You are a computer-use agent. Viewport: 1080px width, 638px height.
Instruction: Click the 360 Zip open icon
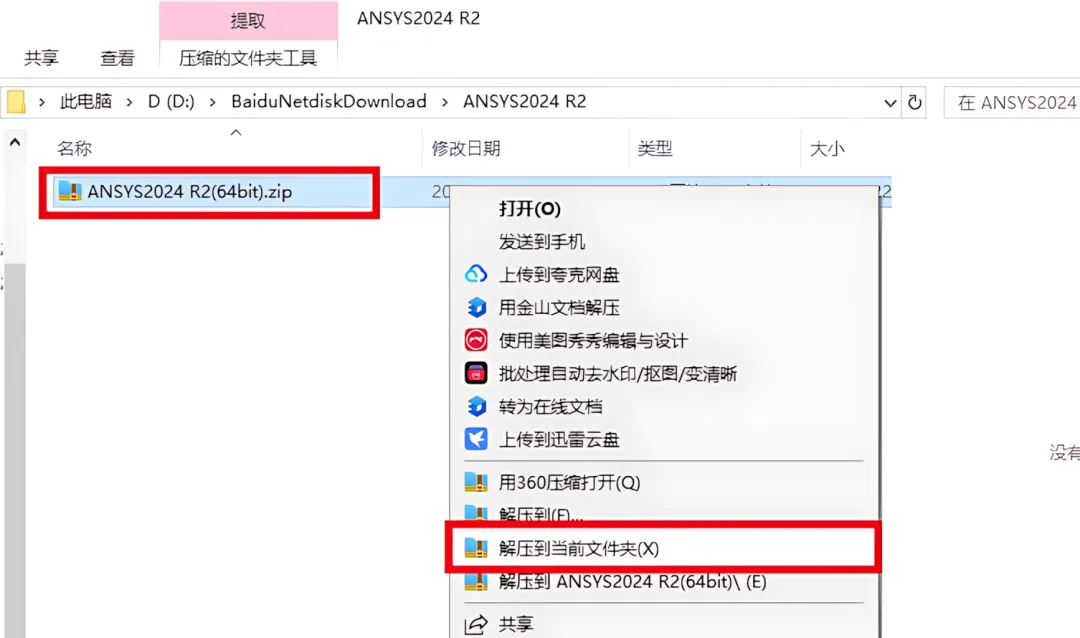click(x=476, y=482)
